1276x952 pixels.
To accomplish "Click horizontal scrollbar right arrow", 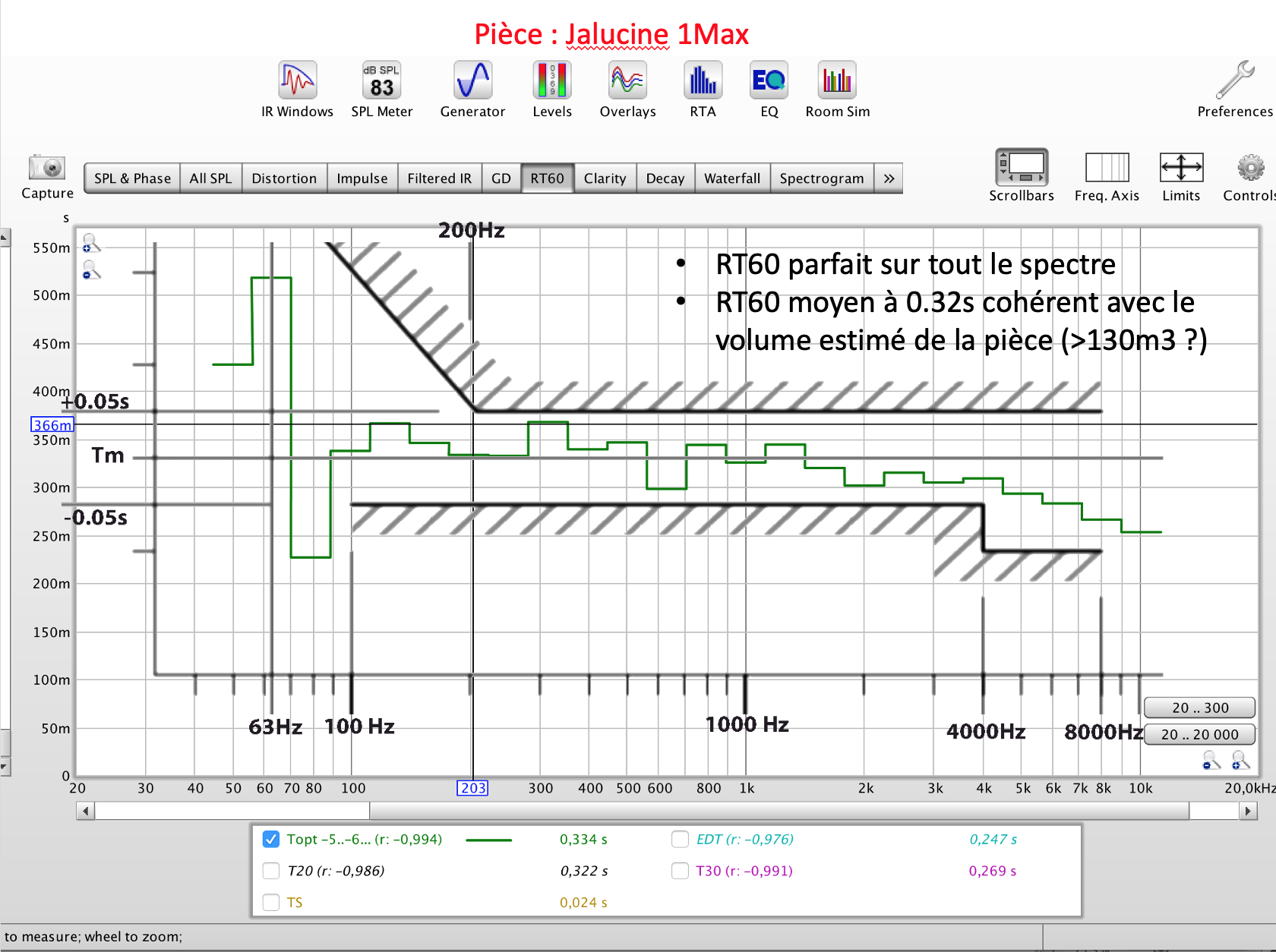I will tap(1247, 811).
